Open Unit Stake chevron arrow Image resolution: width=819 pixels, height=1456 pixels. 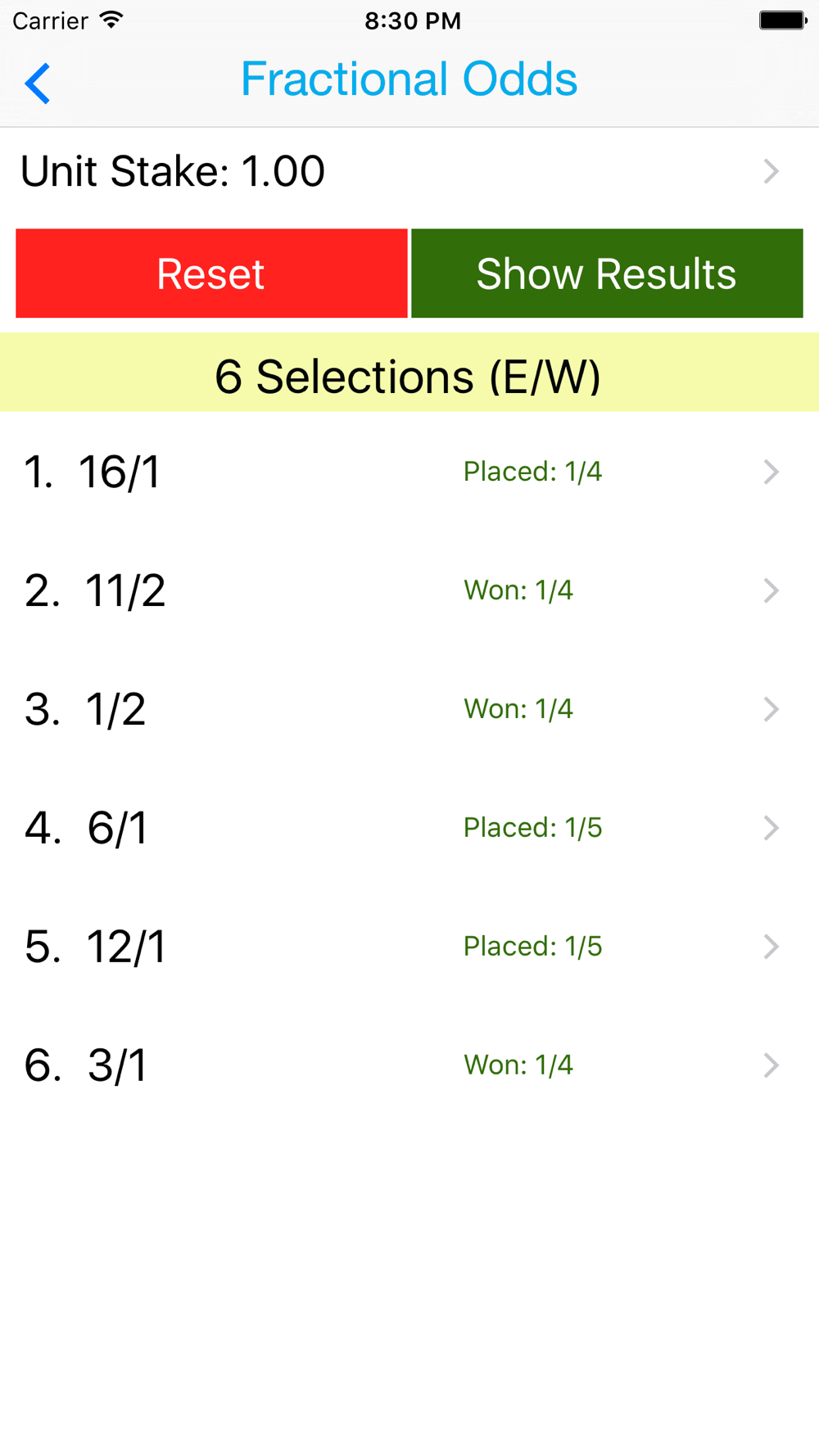[771, 171]
